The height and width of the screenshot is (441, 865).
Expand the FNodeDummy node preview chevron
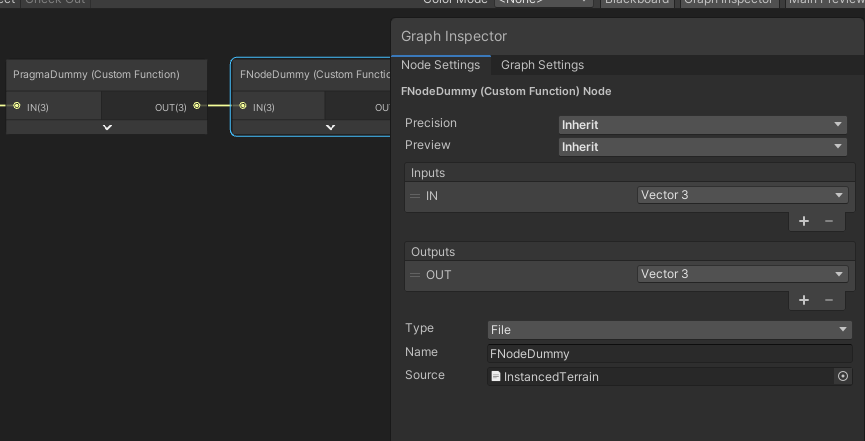[x=330, y=127]
